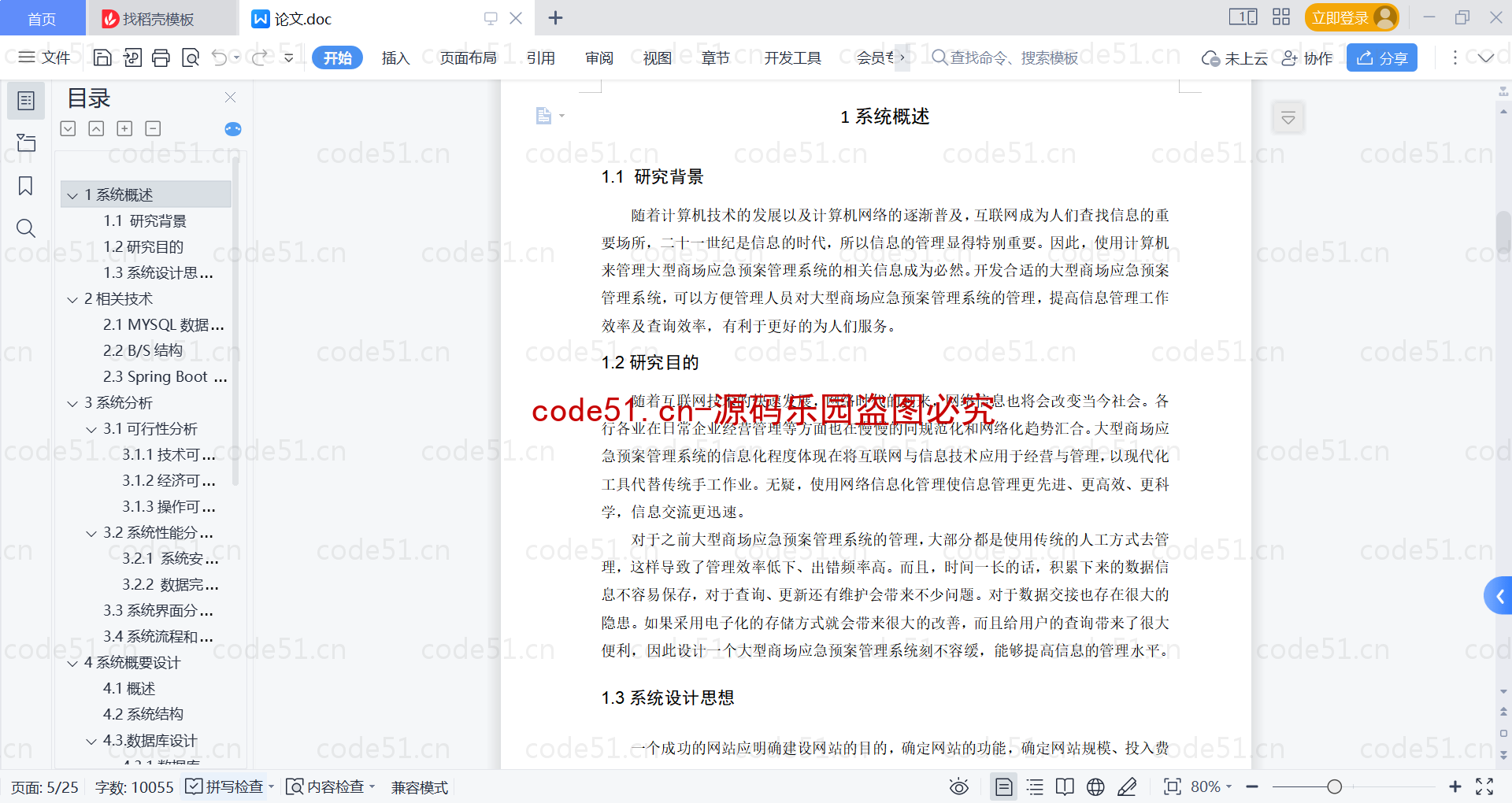Viewport: 1512px width, 803px height.
Task: Switch to page layout view icon
Action: pyautogui.click(x=1003, y=786)
